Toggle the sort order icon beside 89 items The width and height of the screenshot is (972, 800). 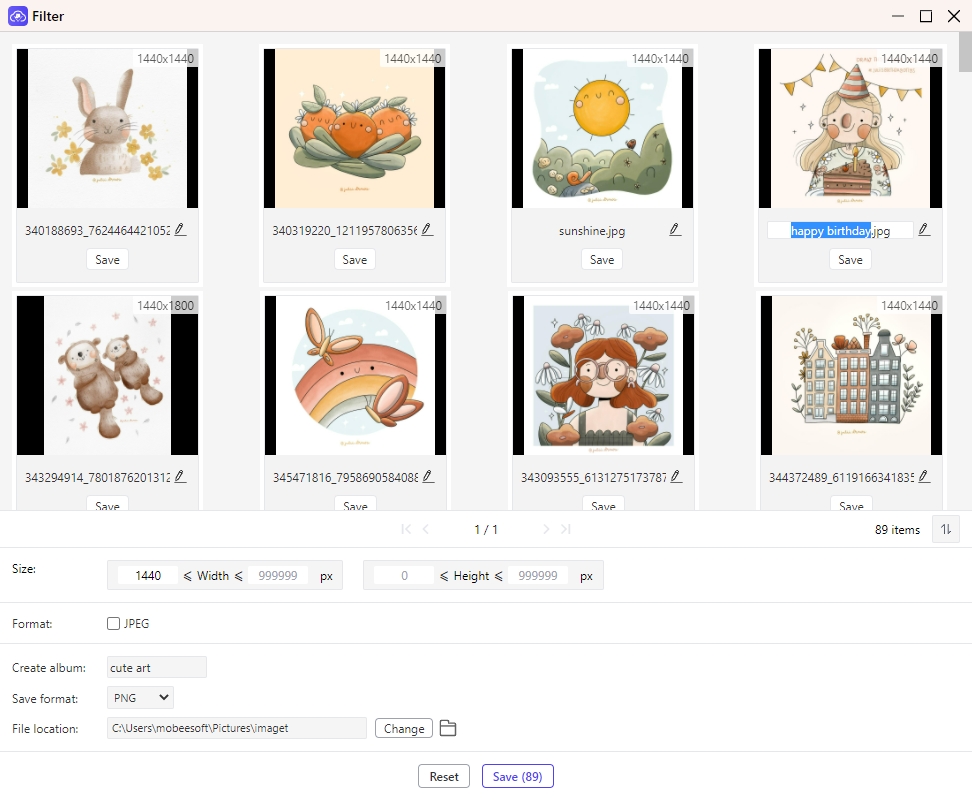(945, 529)
